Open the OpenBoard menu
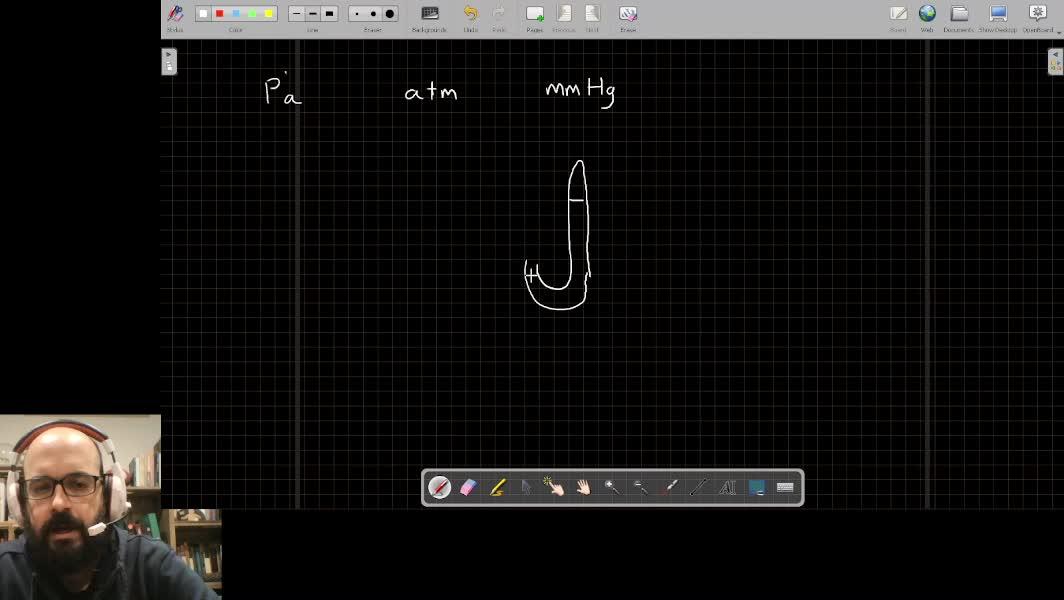This screenshot has height=600, width=1064. click(x=1037, y=15)
